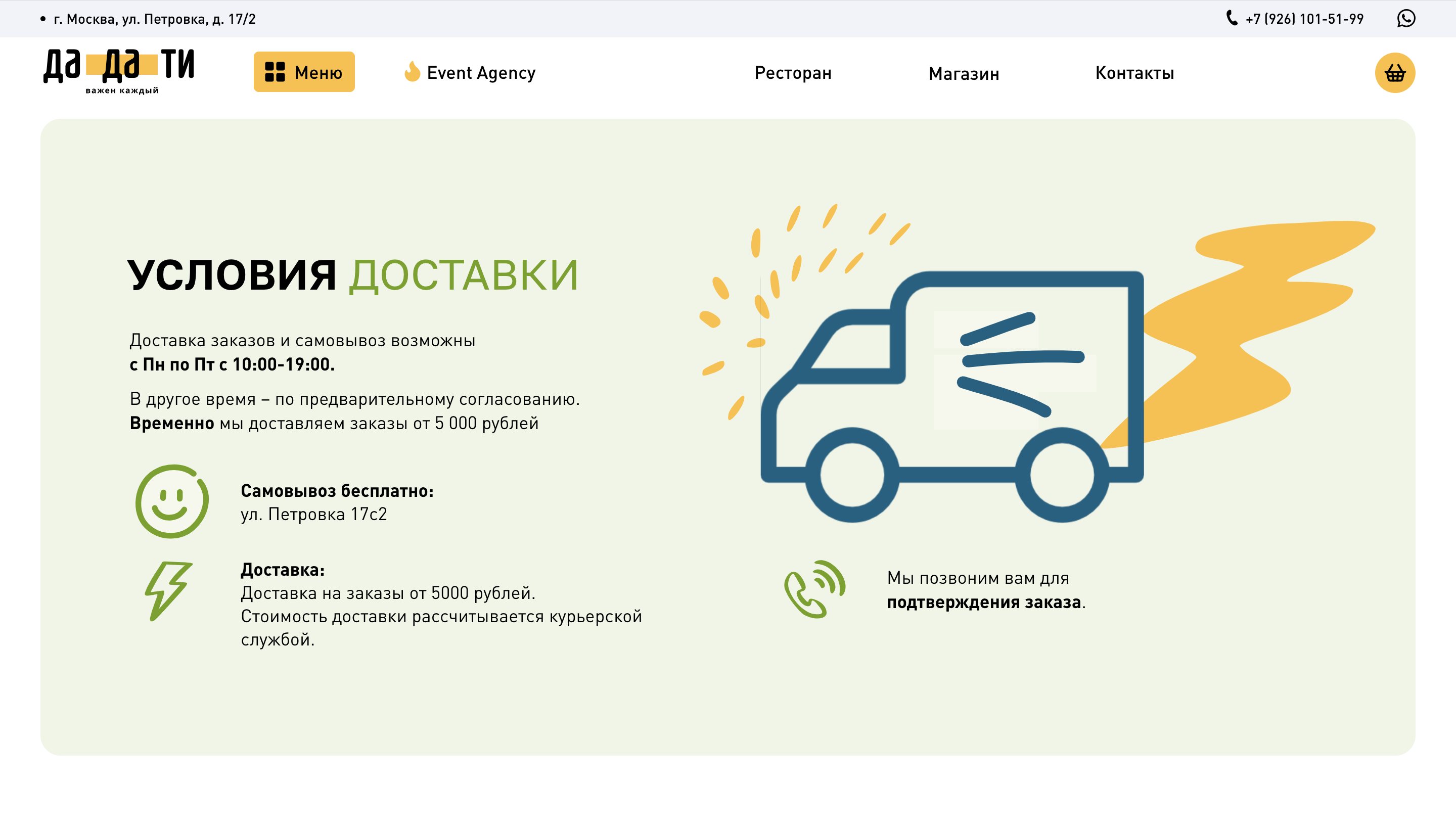1456x833 pixels.
Task: Click the address г. Москва, ул. Петровка
Action: 155,19
